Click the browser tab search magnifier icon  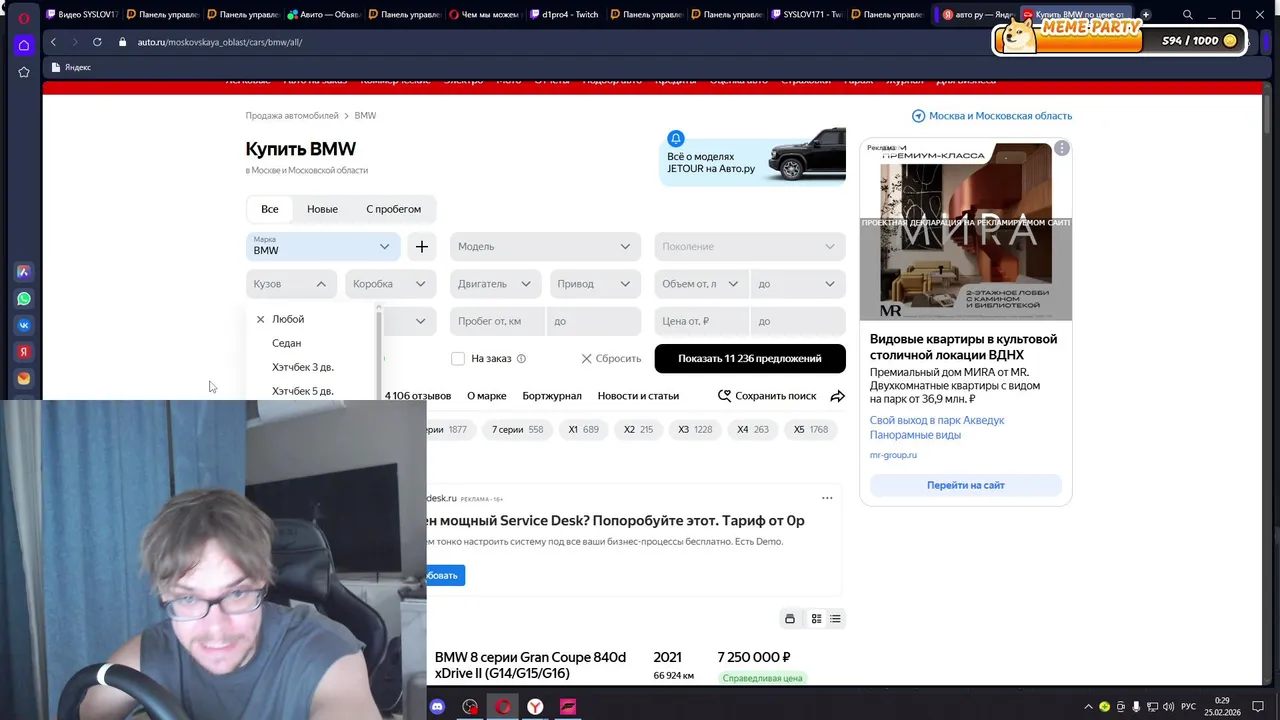[1187, 15]
